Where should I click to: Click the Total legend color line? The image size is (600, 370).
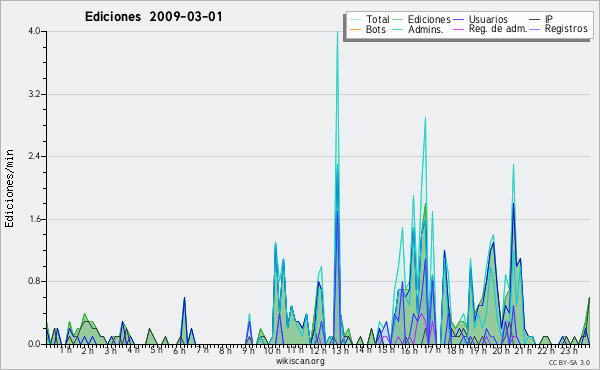tap(355, 20)
